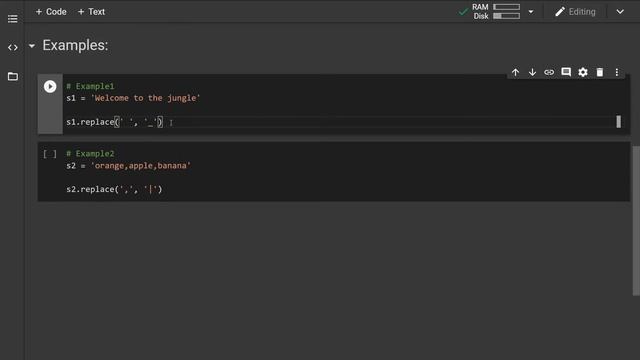Image resolution: width=640 pixels, height=360 pixels.
Task: Click the Examples: heading text
Action: 75,45
